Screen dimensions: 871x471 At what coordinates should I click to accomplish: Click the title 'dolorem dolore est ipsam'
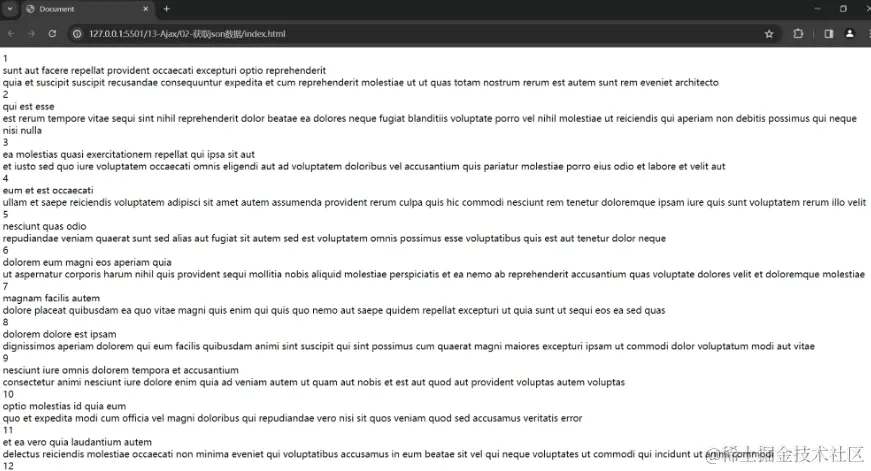point(59,334)
